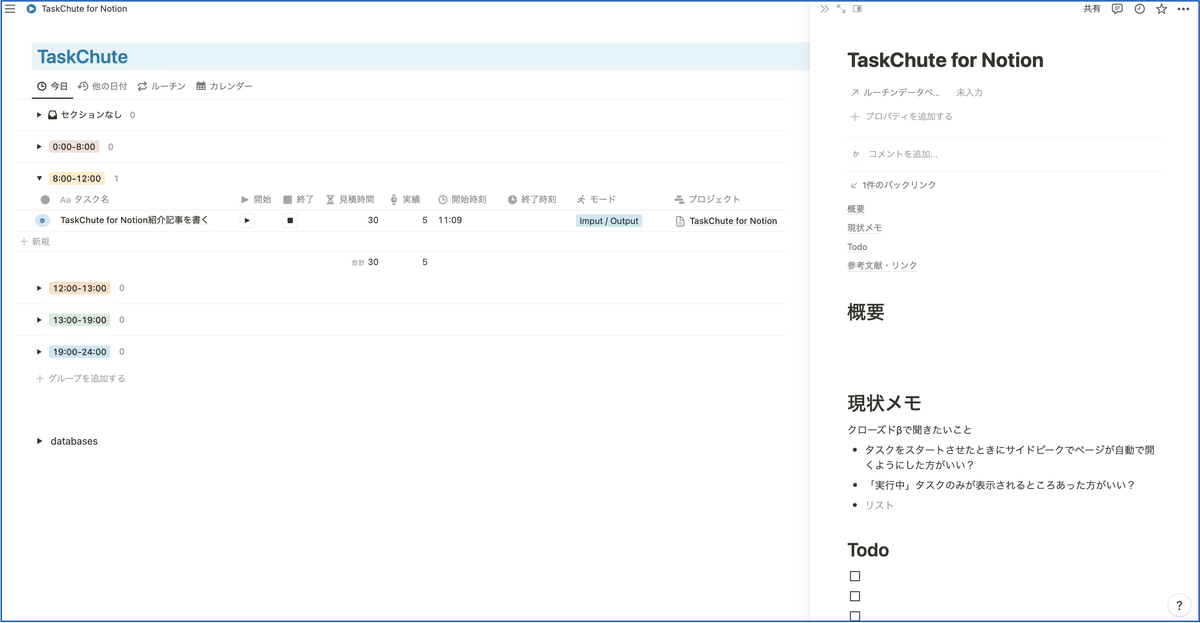Open the 他の日付 view tab
The height and width of the screenshot is (623, 1200).
click(103, 86)
